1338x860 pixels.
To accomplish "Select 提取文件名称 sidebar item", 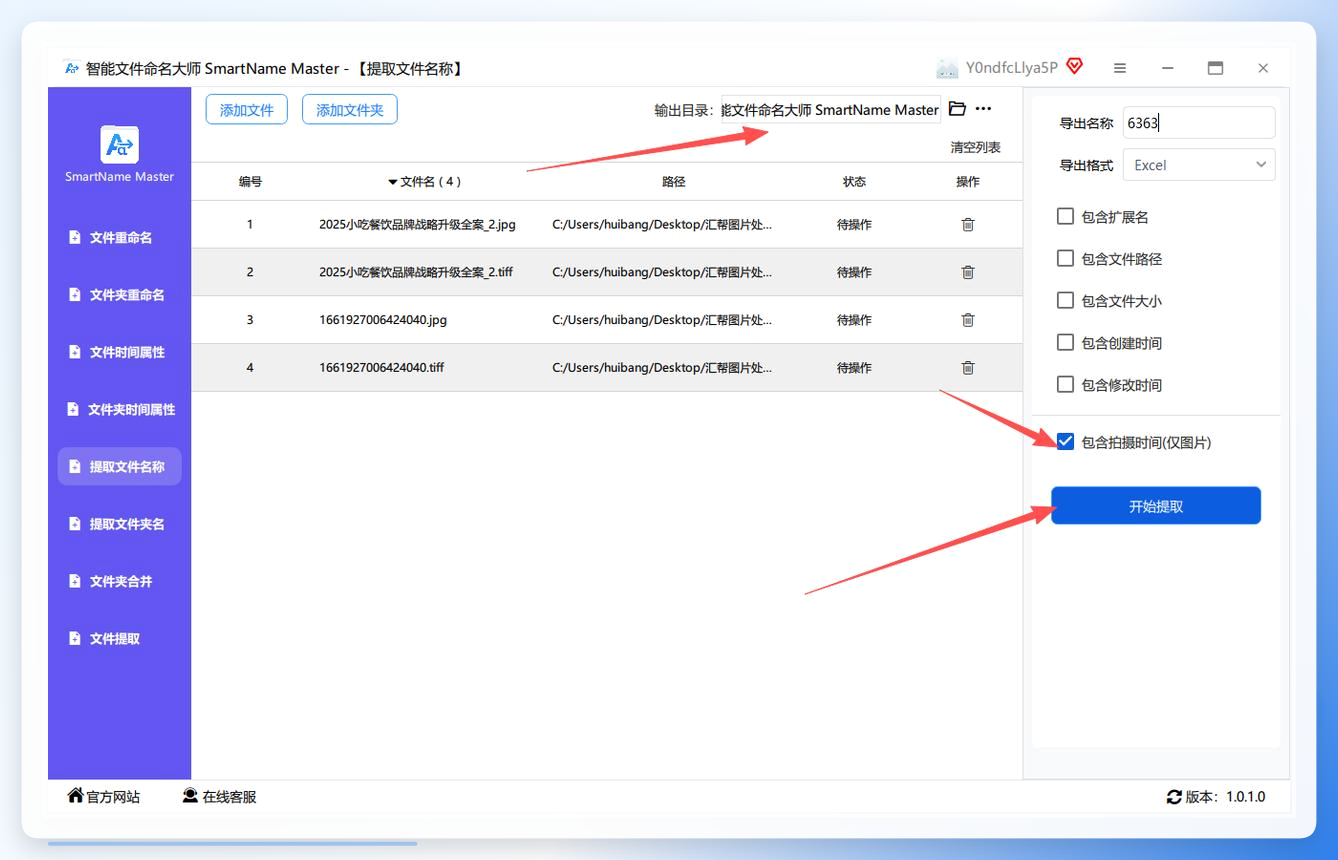I will click(x=120, y=466).
